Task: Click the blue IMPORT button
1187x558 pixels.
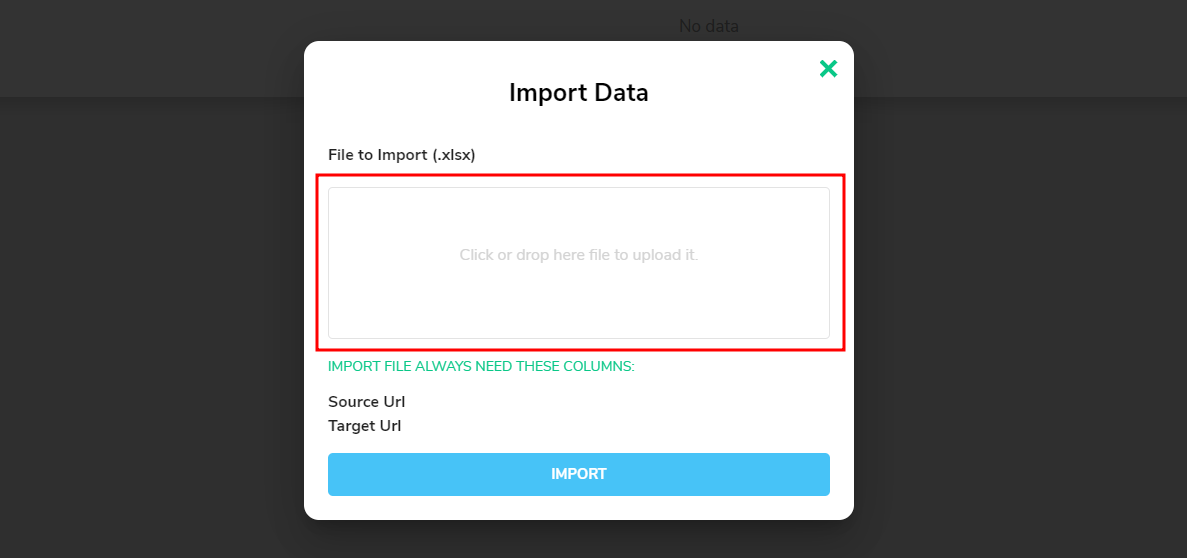Action: coord(578,474)
